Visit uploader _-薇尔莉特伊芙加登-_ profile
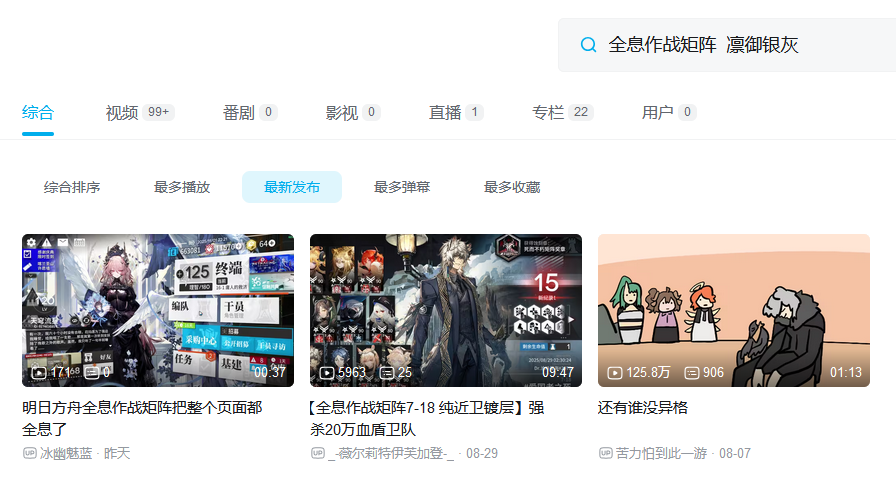The width and height of the screenshot is (896, 503). point(391,453)
